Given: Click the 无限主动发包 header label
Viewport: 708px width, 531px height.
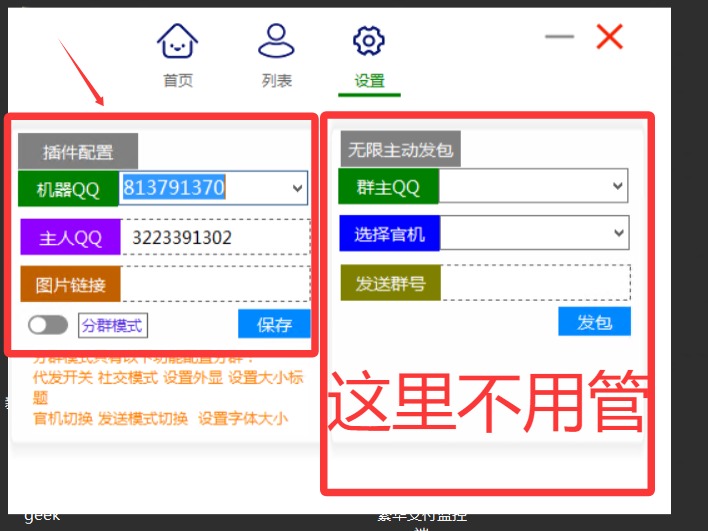Looking at the screenshot, I should [400, 150].
